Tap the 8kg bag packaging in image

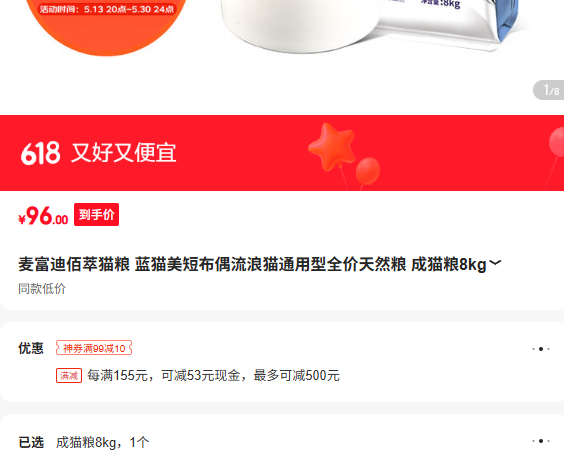click(450, 23)
